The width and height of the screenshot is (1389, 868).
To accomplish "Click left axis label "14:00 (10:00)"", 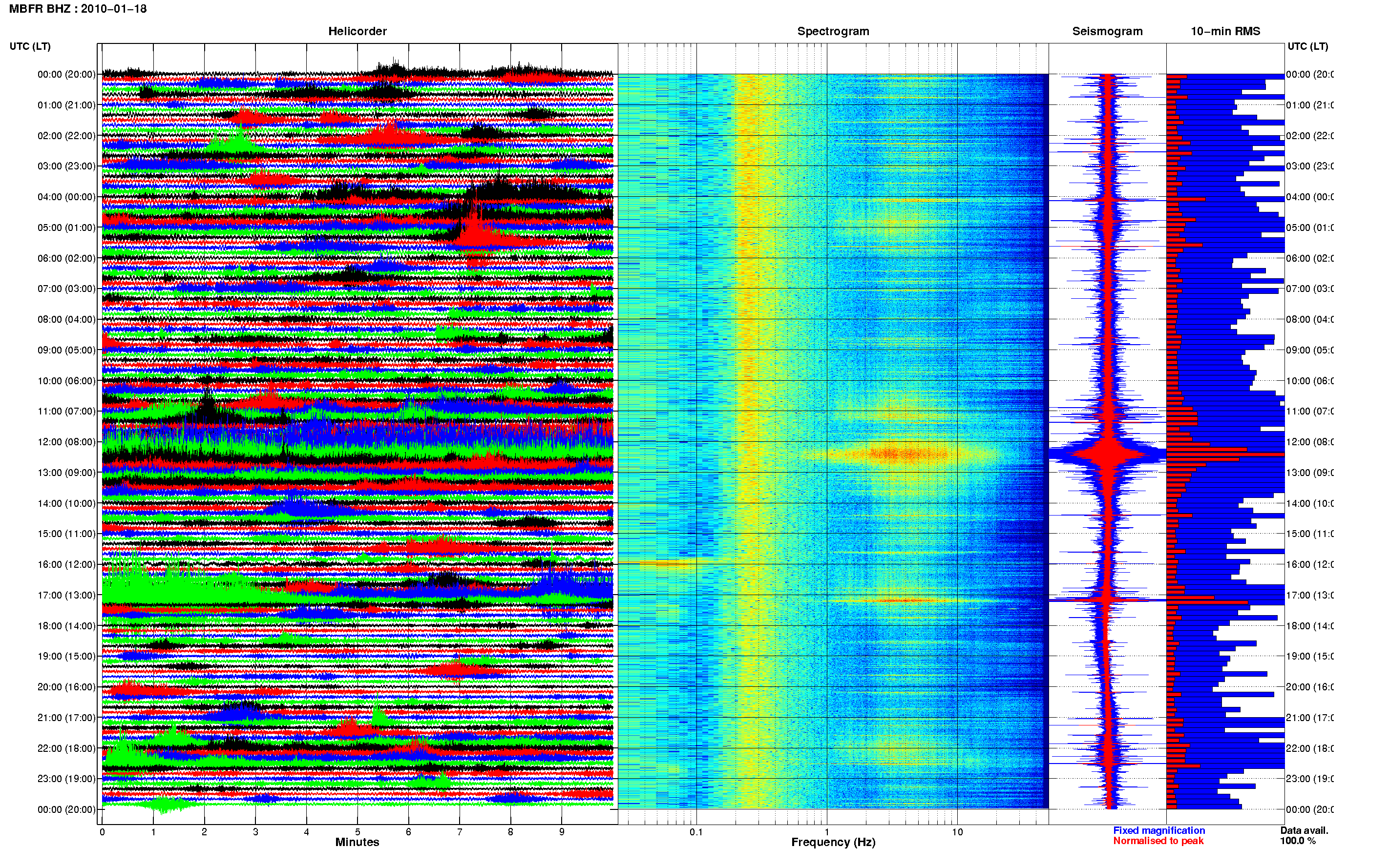I will pyautogui.click(x=66, y=503).
